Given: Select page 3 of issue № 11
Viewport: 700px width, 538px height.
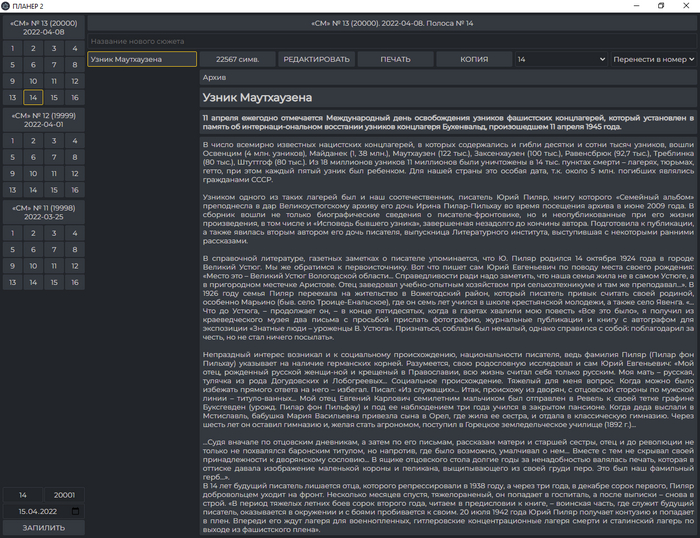Looking at the screenshot, I should click(x=54, y=233).
